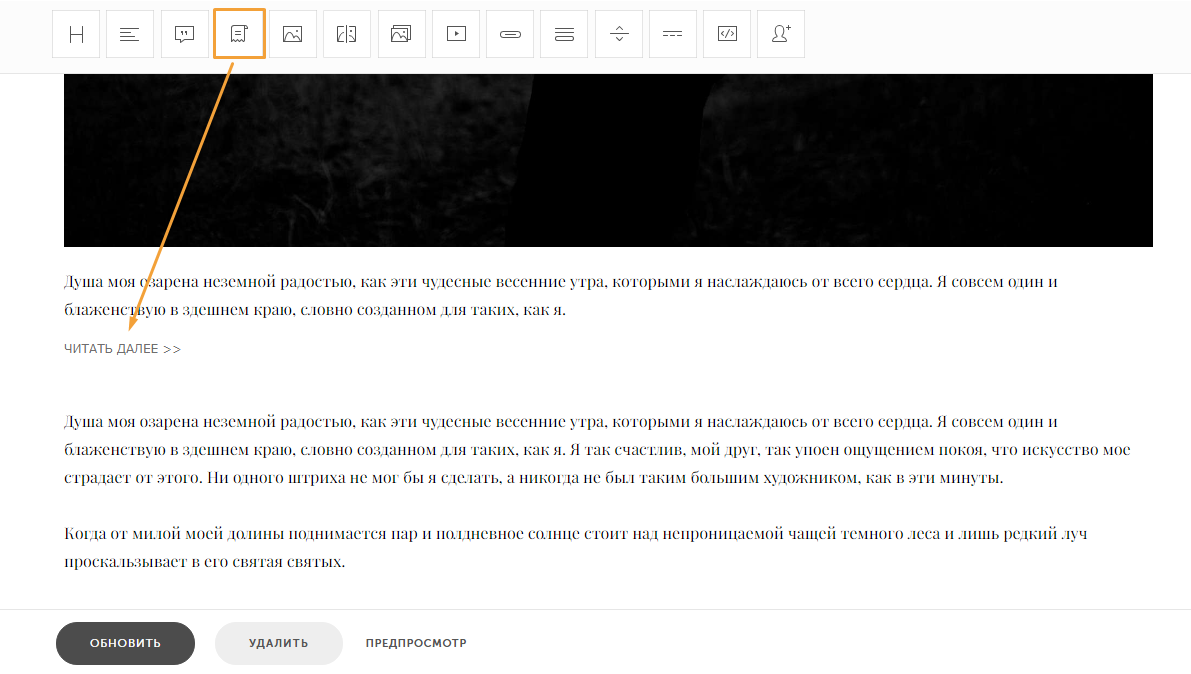The height and width of the screenshot is (674, 1191).
Task: Follow the ЧИТАТЬ ДАЛЕЕ >> link
Action: (122, 349)
